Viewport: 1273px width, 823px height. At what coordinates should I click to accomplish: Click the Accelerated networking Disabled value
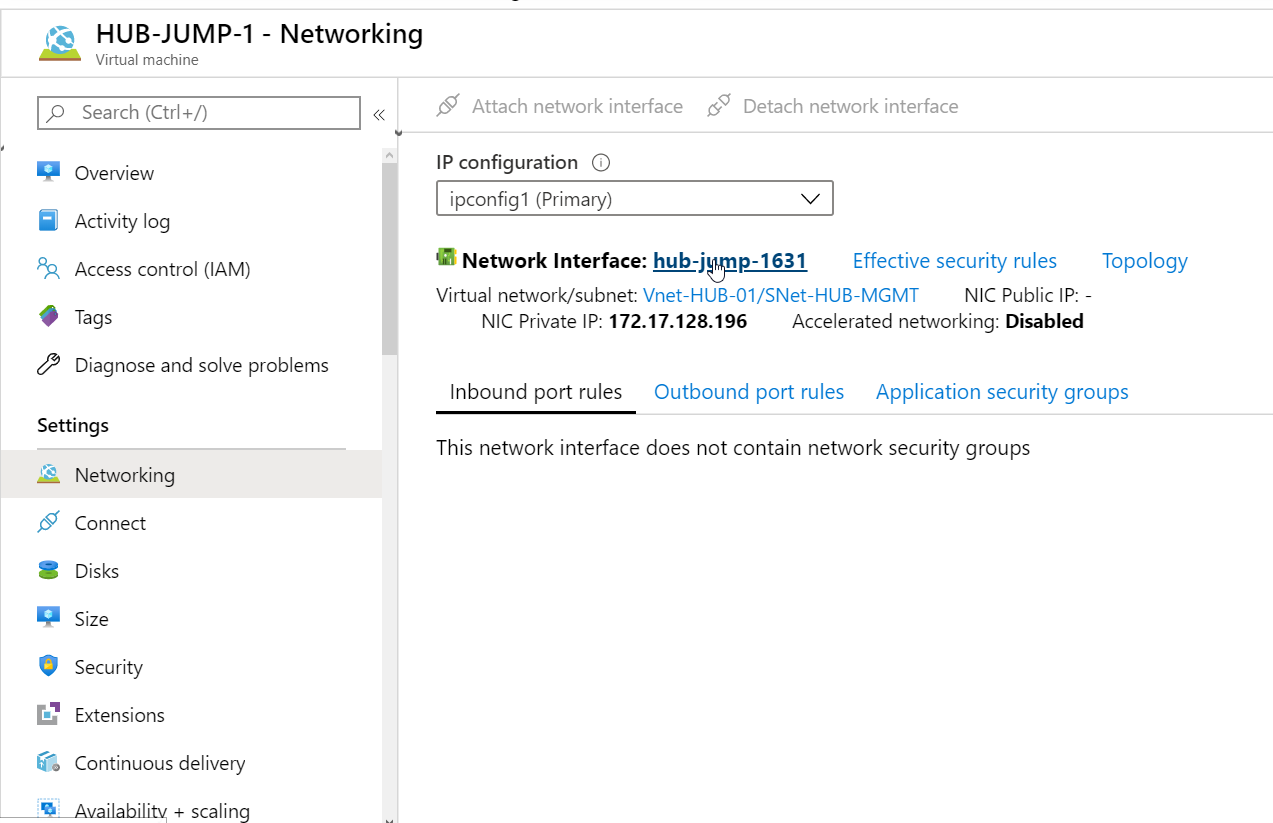pos(1044,322)
